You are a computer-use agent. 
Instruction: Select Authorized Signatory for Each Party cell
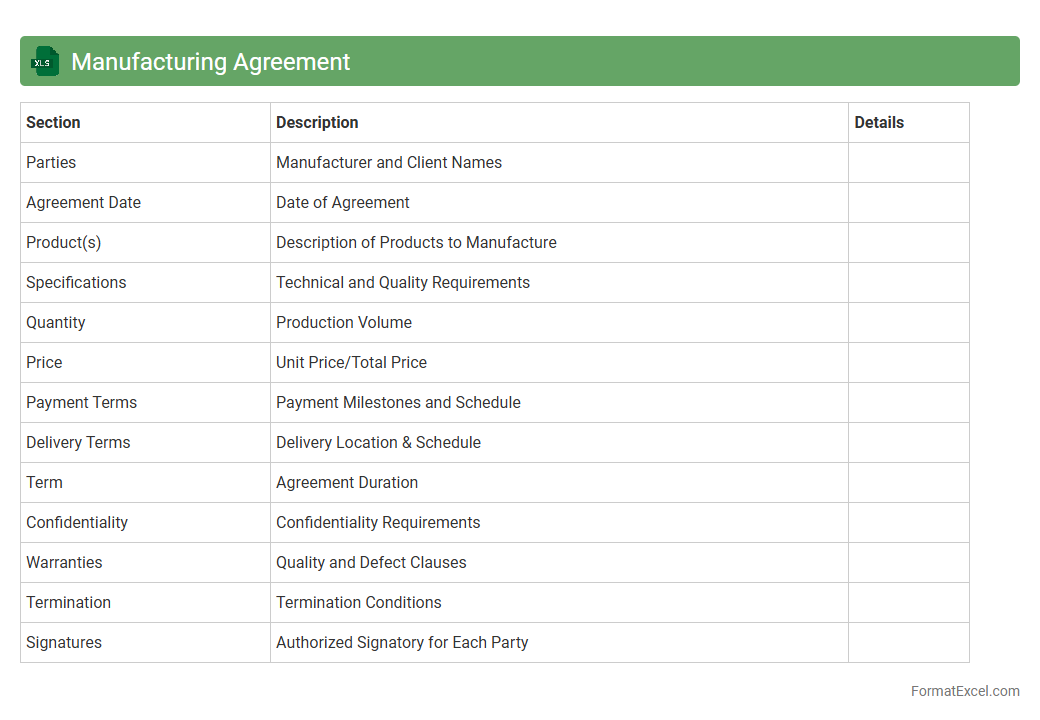click(402, 643)
